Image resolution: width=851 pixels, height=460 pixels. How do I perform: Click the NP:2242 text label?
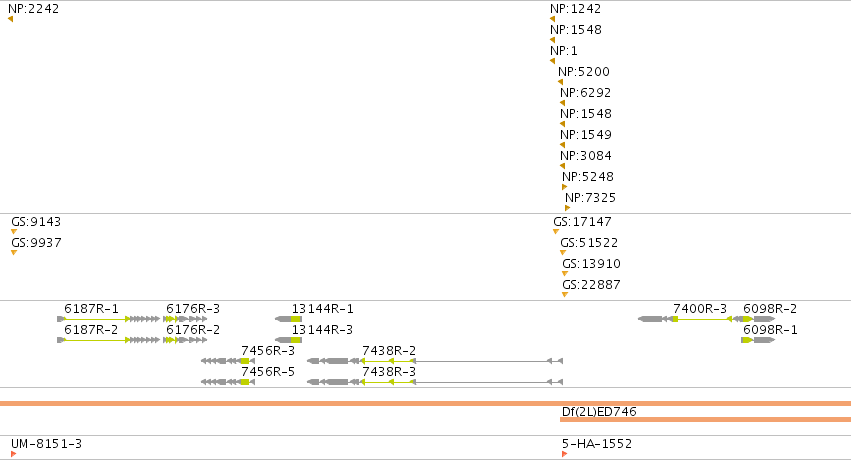[34, 9]
